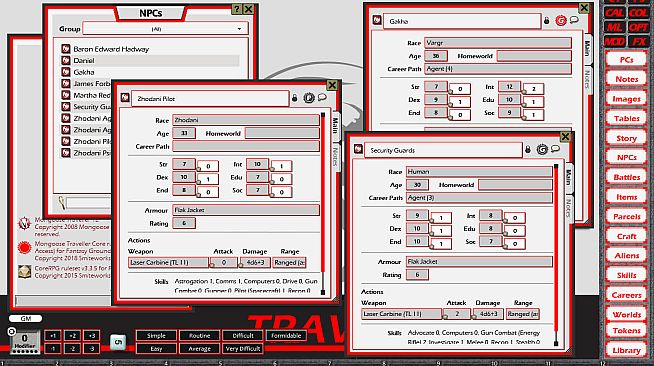
Task: Click the token portrait icon on Gakha sheet
Action: click(x=561, y=20)
